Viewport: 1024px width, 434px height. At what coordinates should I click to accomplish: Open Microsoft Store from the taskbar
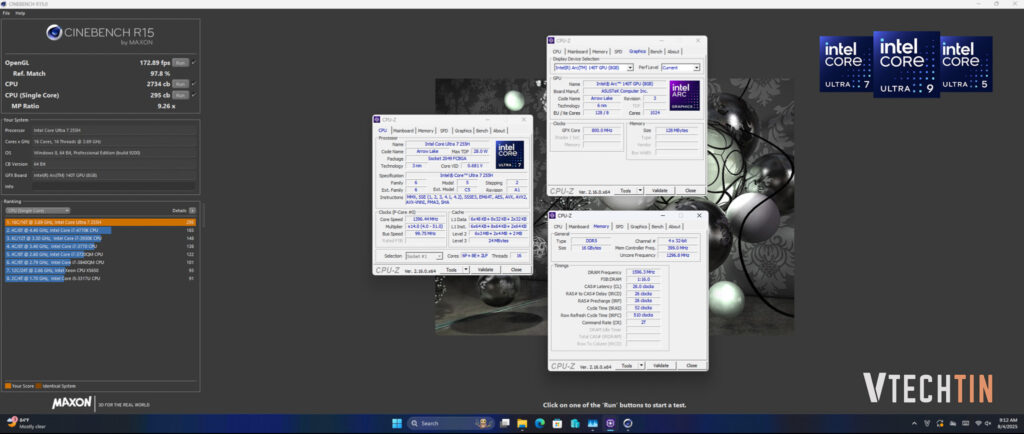point(557,423)
